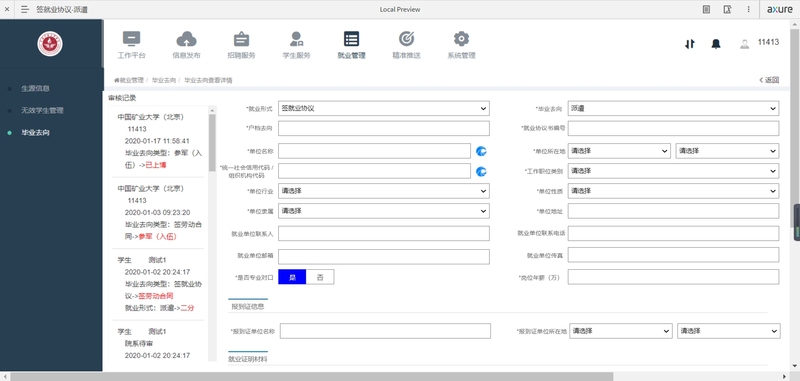Open the notifications bell icon

716,44
